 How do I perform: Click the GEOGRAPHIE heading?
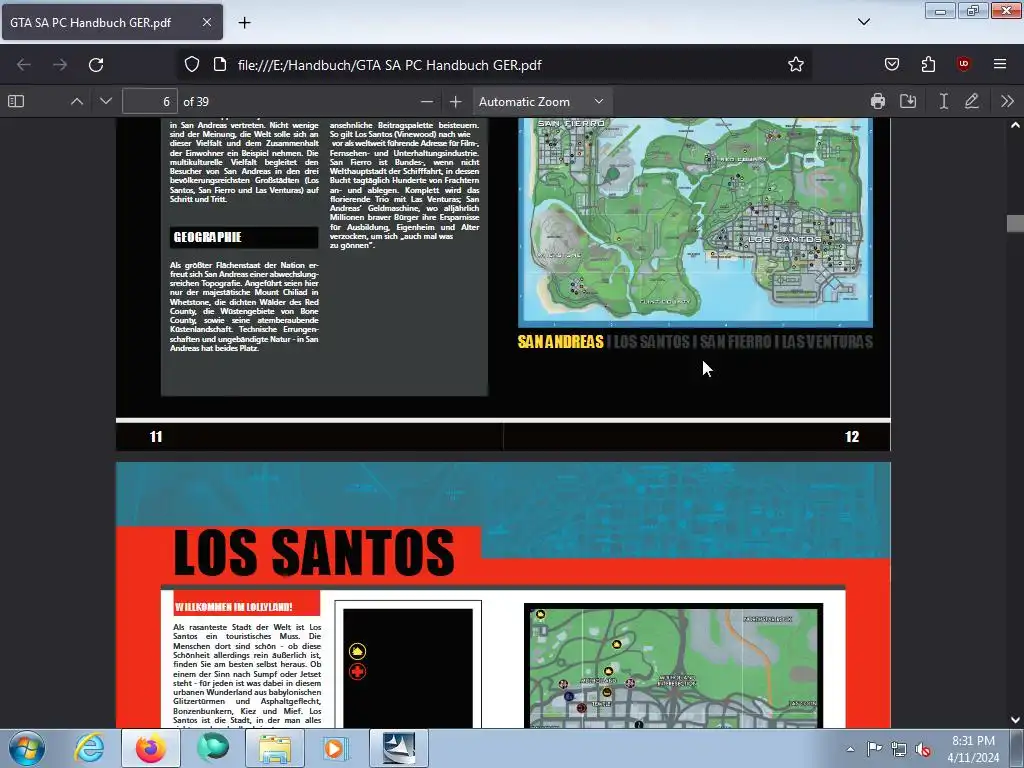[x=208, y=237]
